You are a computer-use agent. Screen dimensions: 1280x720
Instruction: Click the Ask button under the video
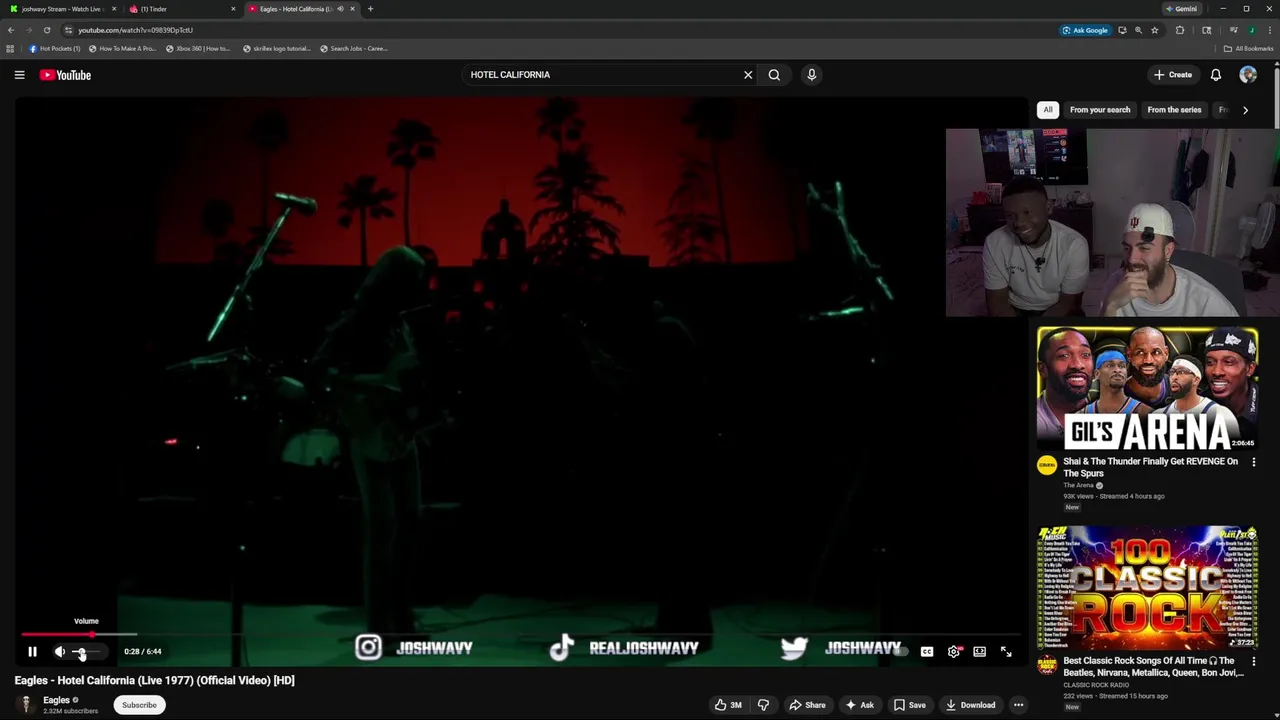[x=860, y=705]
